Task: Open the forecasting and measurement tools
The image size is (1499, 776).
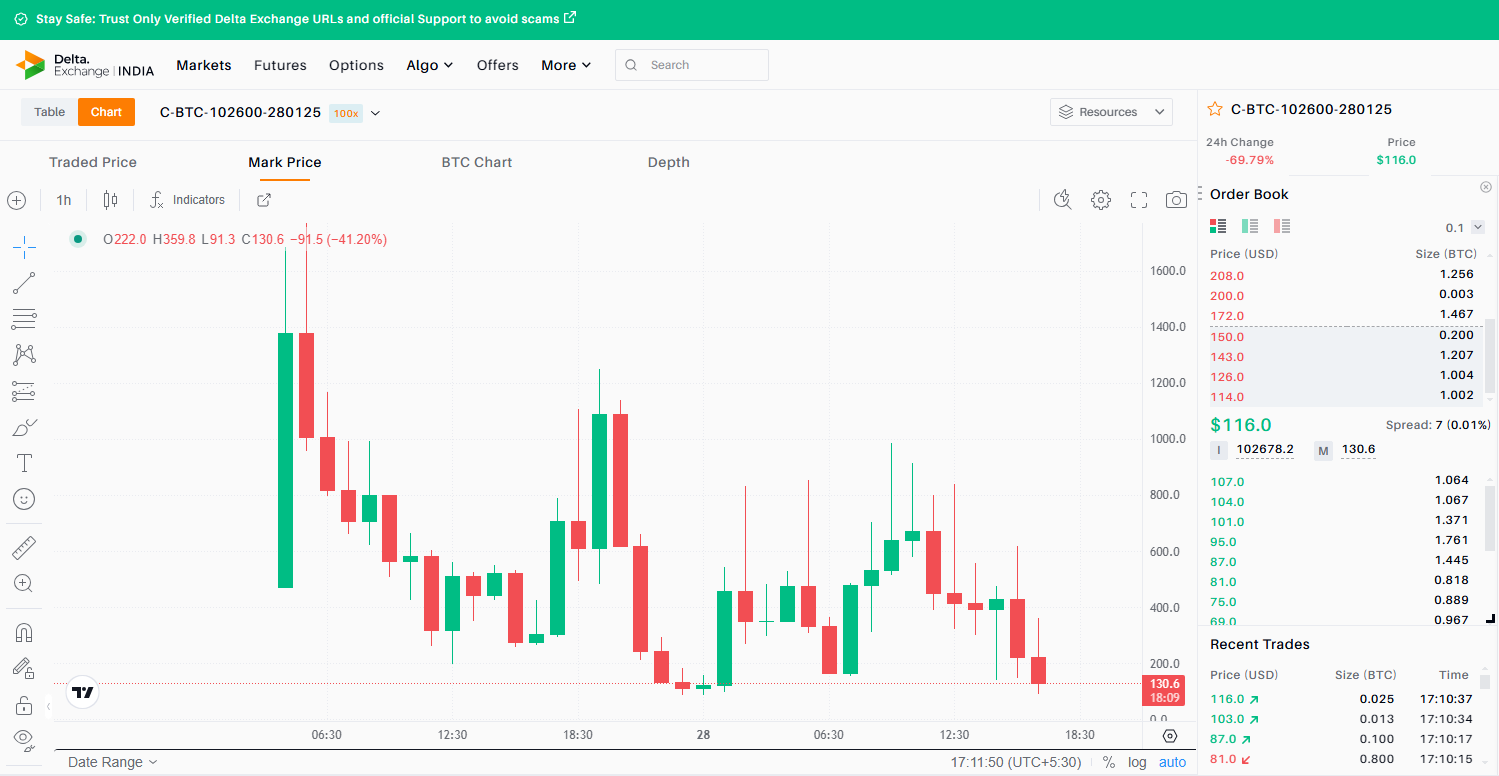Action: [x=24, y=391]
